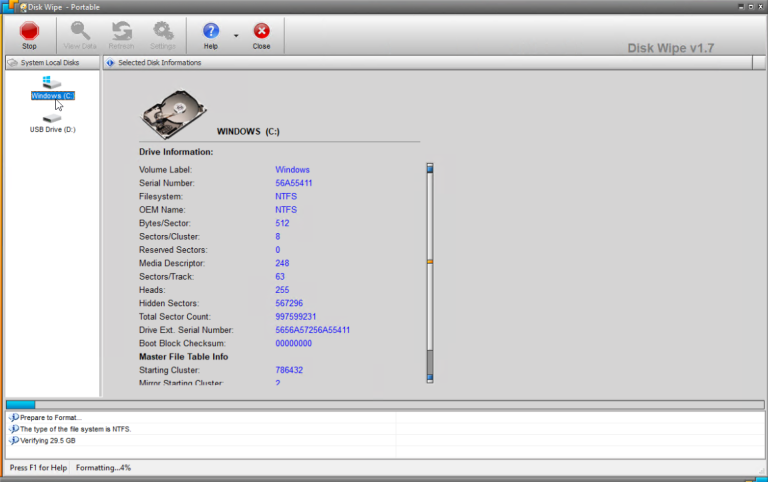Click Boot Block Checksum value 00000000
The width and height of the screenshot is (768, 482).
293,343
